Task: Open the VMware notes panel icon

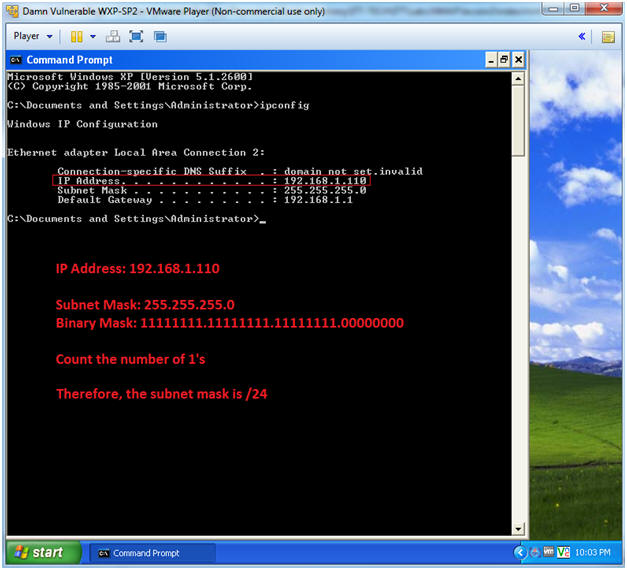Action: (x=608, y=37)
